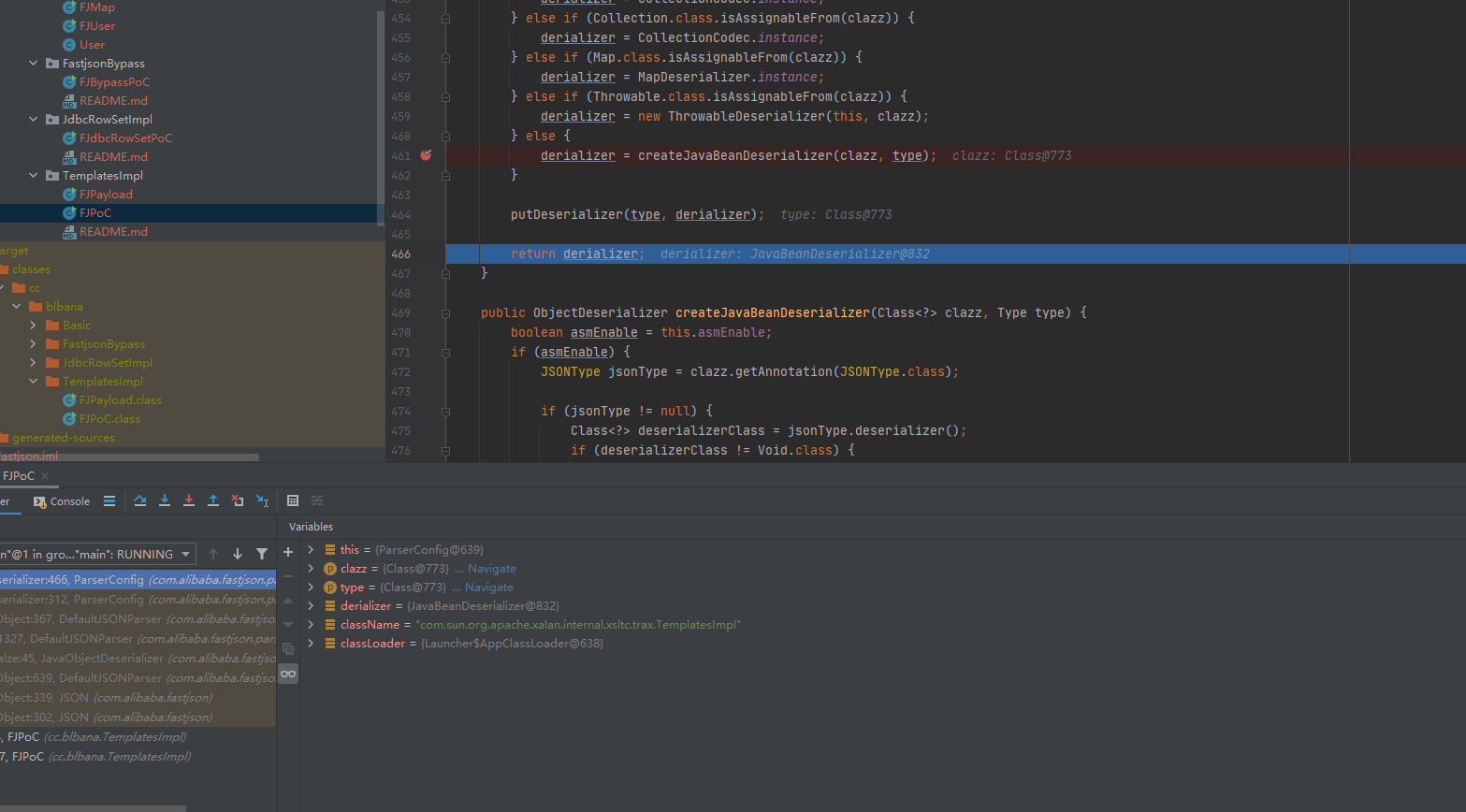Expand the 'this' variable node
The image size is (1466, 812).
311,550
